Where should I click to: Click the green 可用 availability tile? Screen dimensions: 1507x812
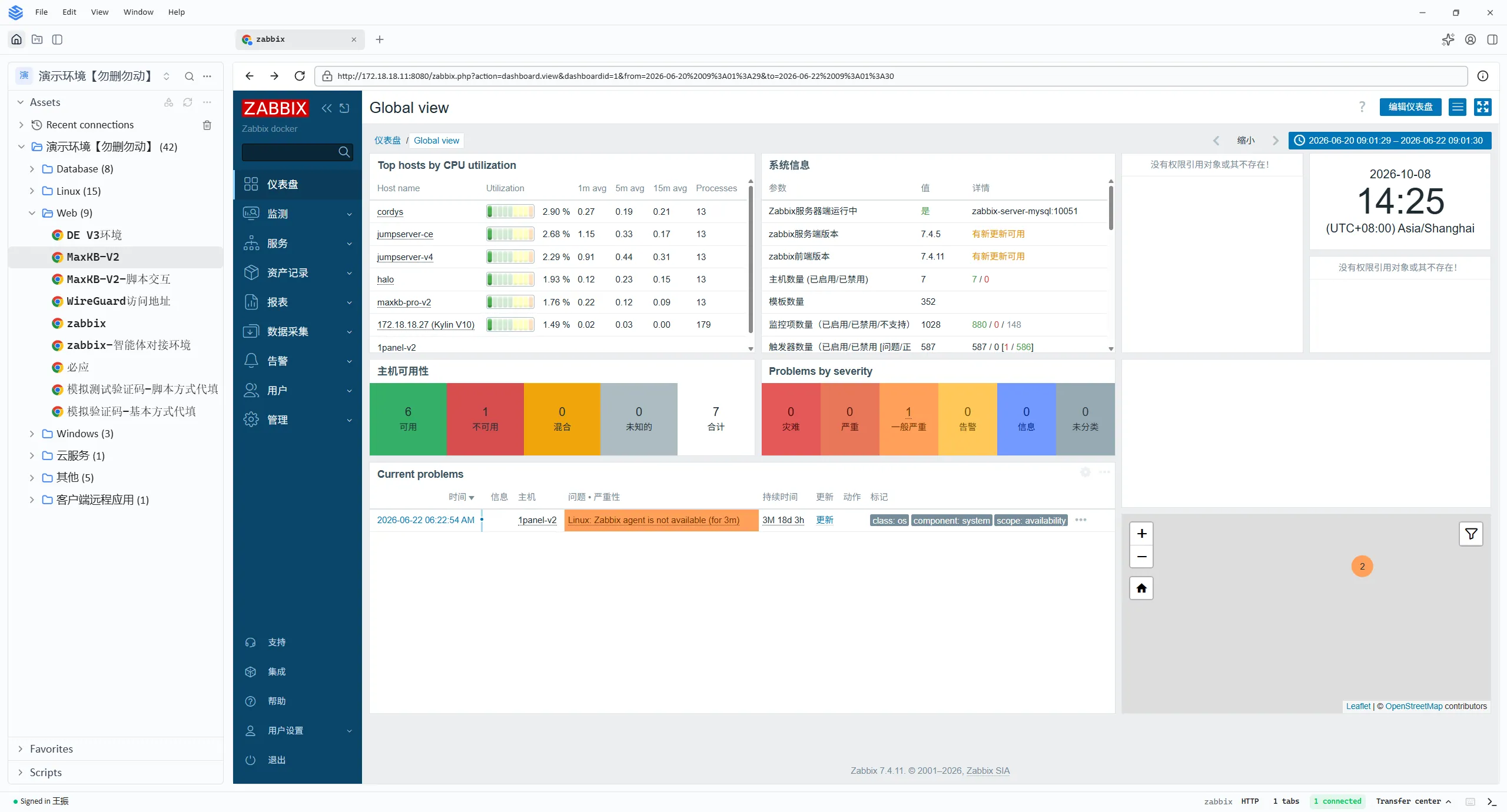point(408,419)
